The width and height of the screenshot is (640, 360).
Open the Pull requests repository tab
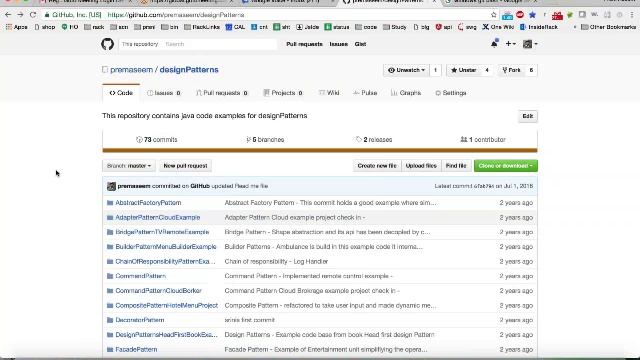tap(222, 93)
